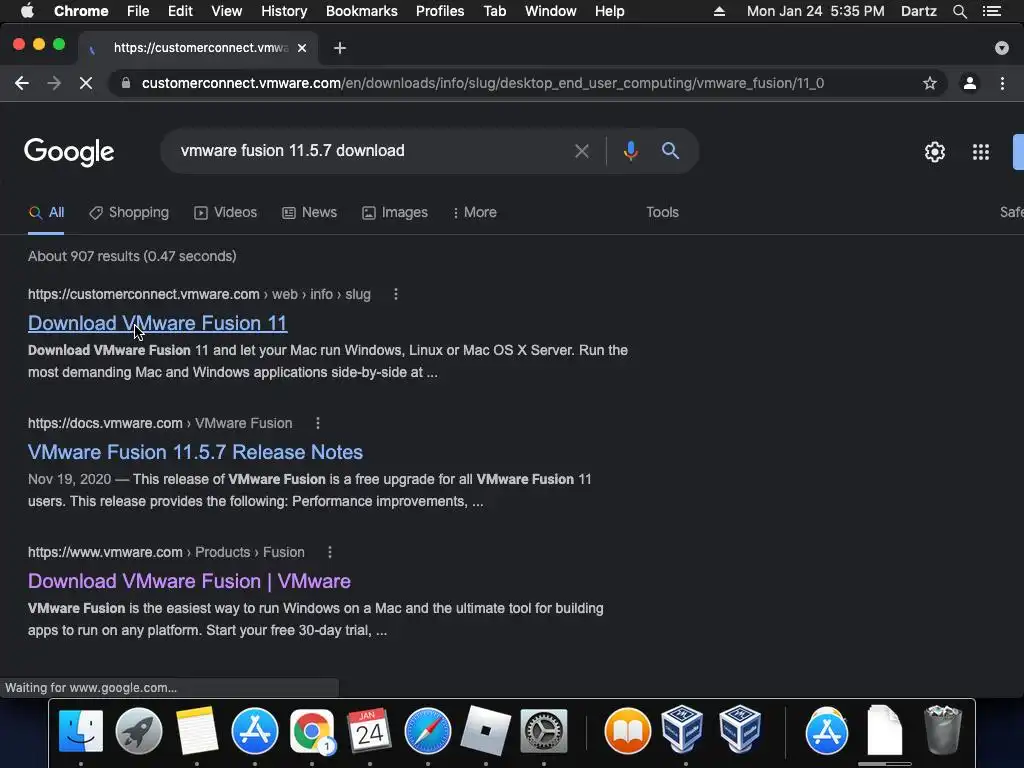Open the Google apps grid
This screenshot has height=768, width=1024.
[x=980, y=152]
